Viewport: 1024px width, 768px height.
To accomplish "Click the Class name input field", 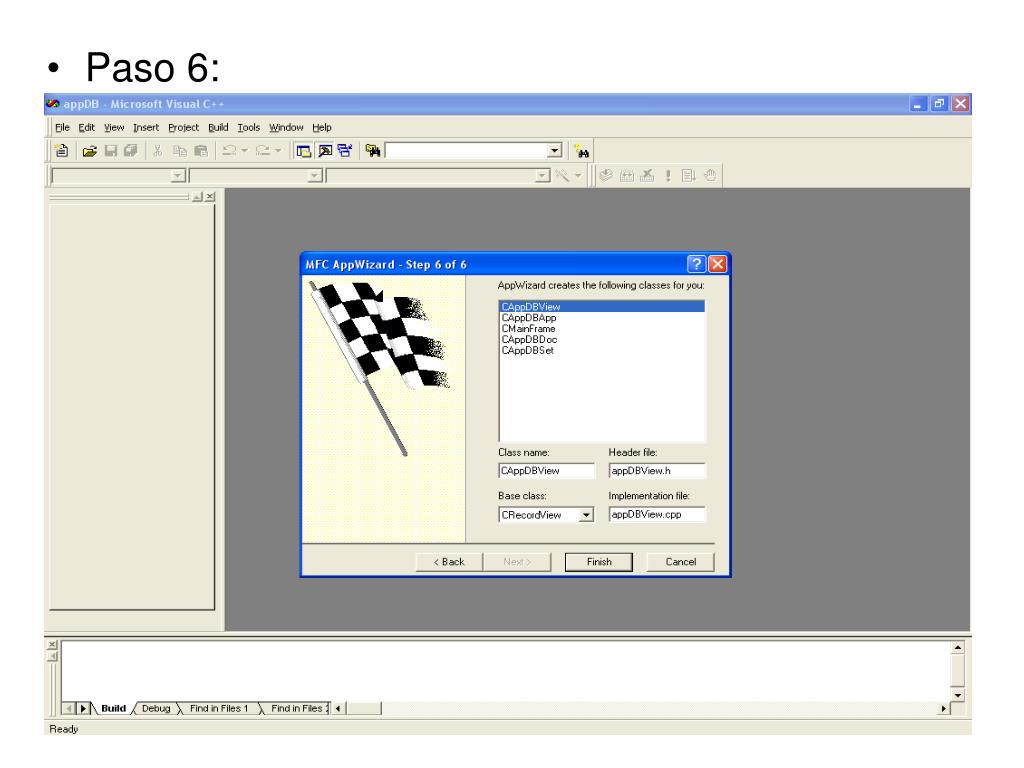I will click(547, 470).
